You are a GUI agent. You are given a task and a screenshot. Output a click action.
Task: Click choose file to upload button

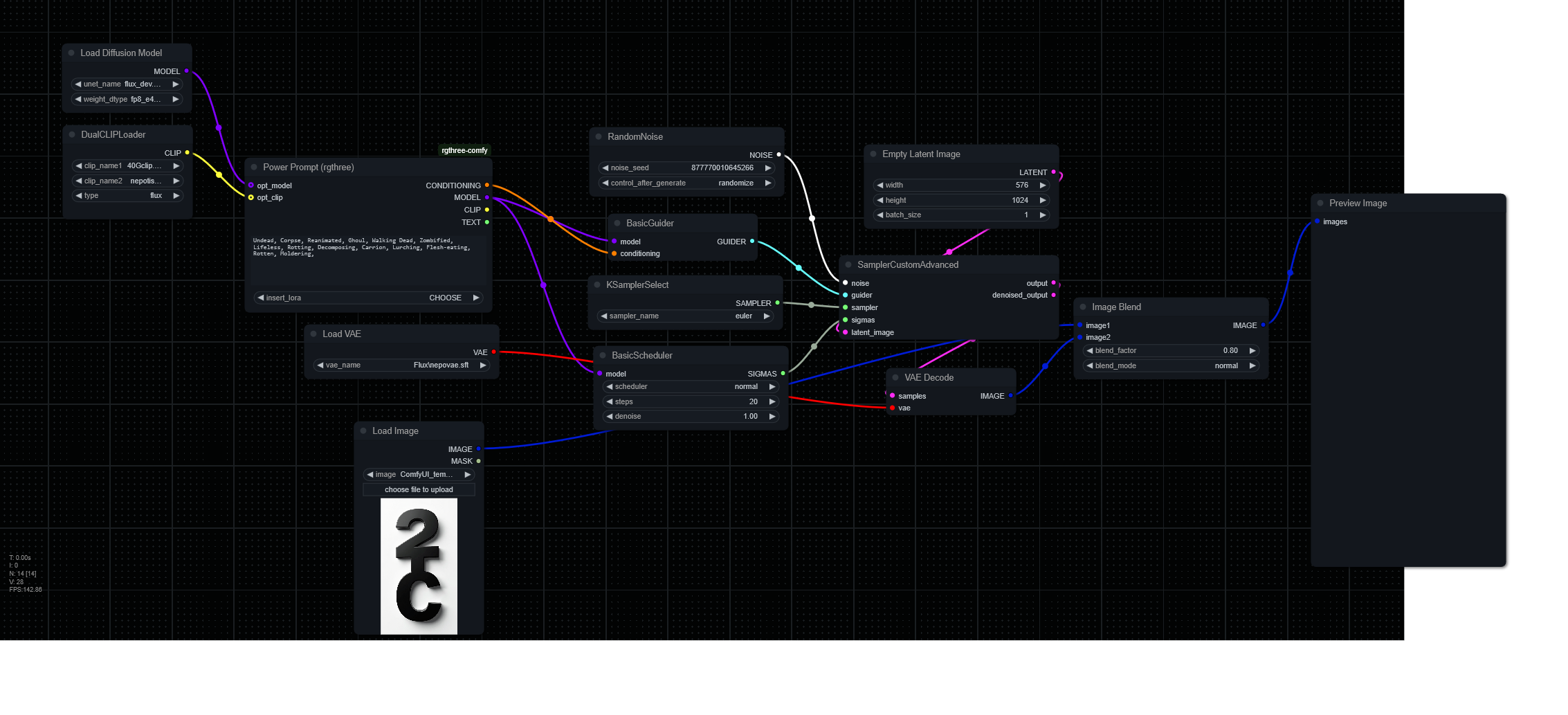click(419, 489)
